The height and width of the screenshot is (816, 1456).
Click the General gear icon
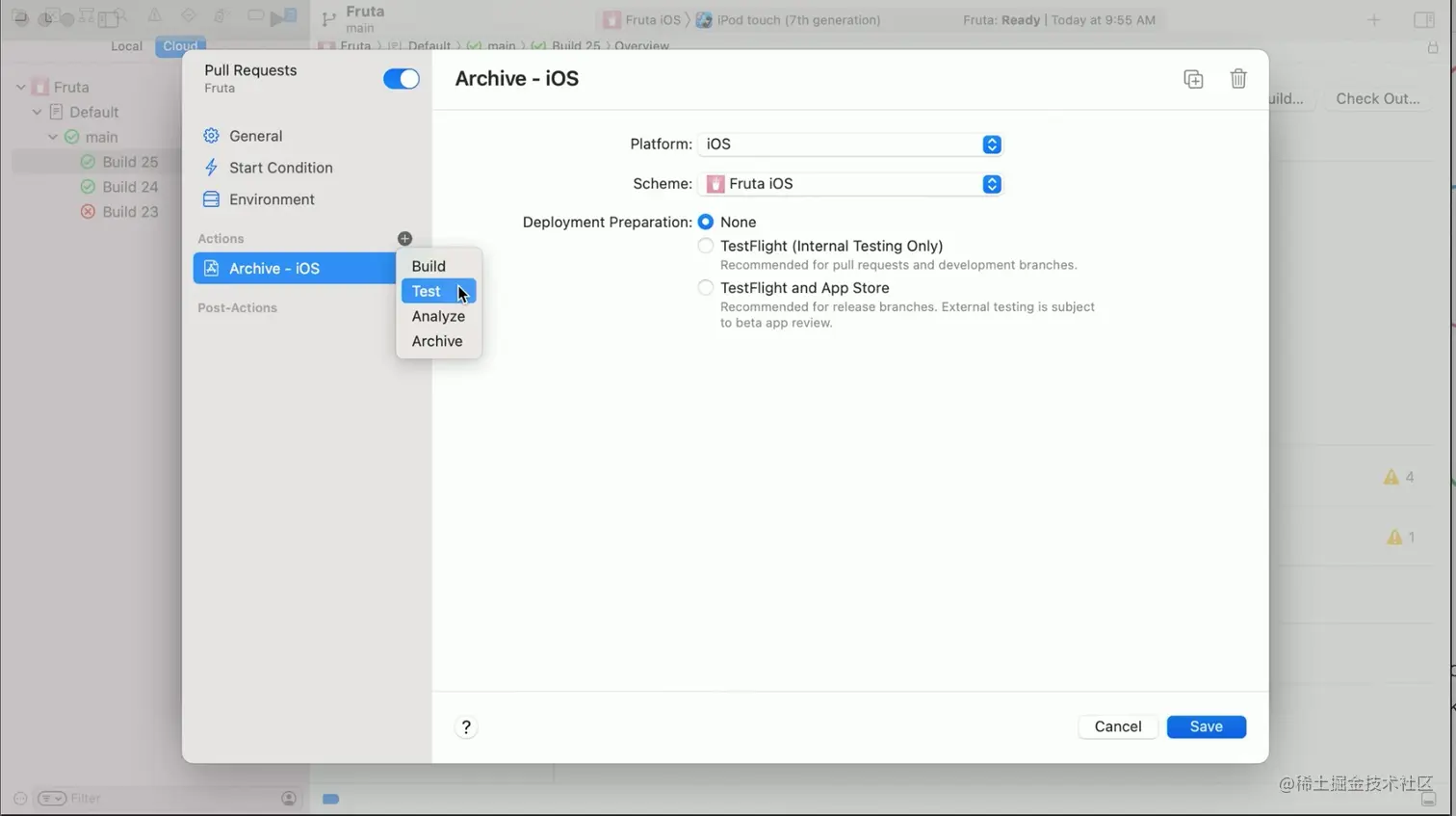click(x=211, y=136)
